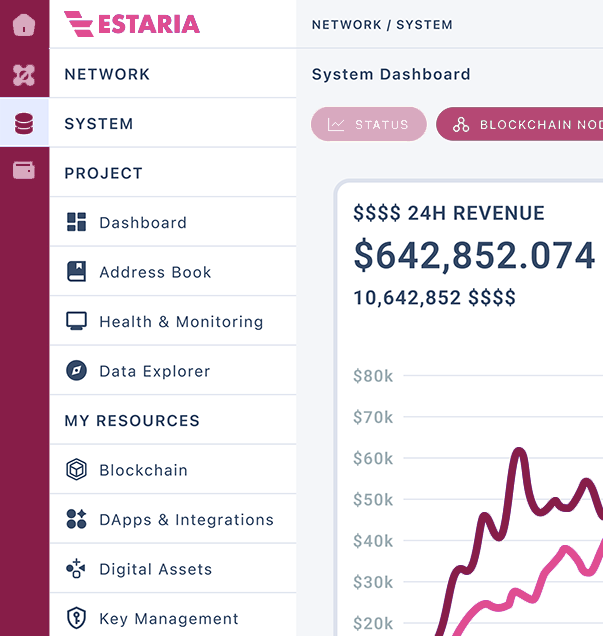Open Key Management
Image resolution: width=603 pixels, height=636 pixels.
(173, 616)
